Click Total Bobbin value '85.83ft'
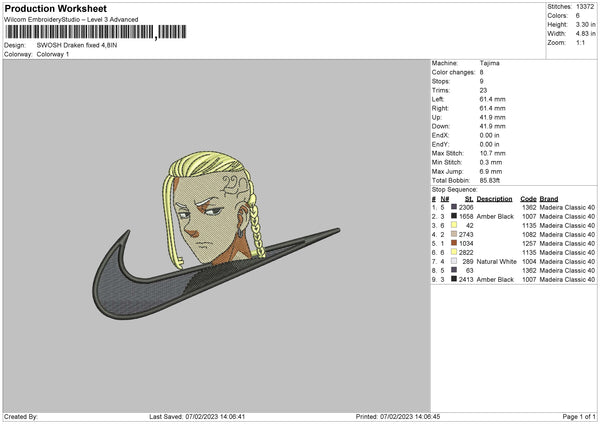 click(490, 180)
